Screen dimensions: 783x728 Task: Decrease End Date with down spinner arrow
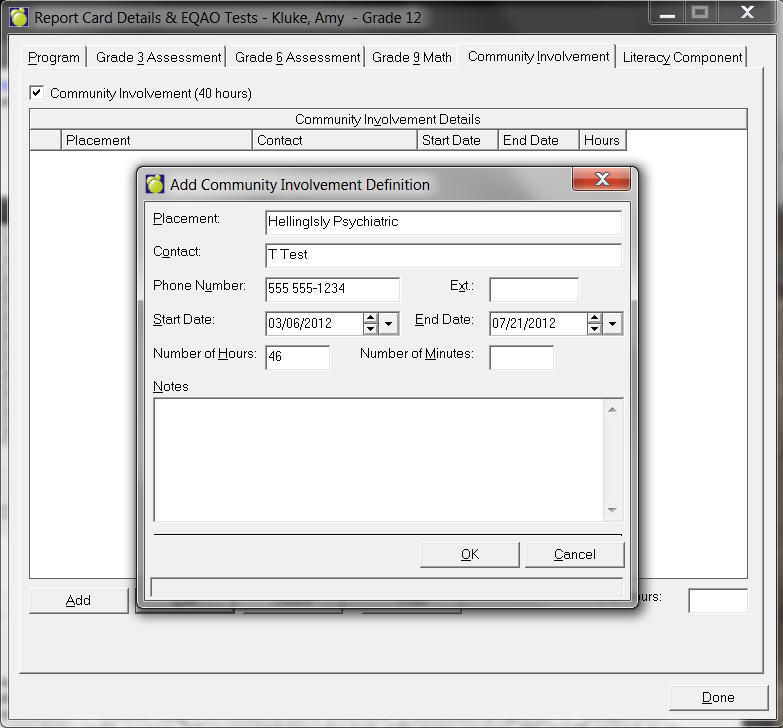[594, 329]
